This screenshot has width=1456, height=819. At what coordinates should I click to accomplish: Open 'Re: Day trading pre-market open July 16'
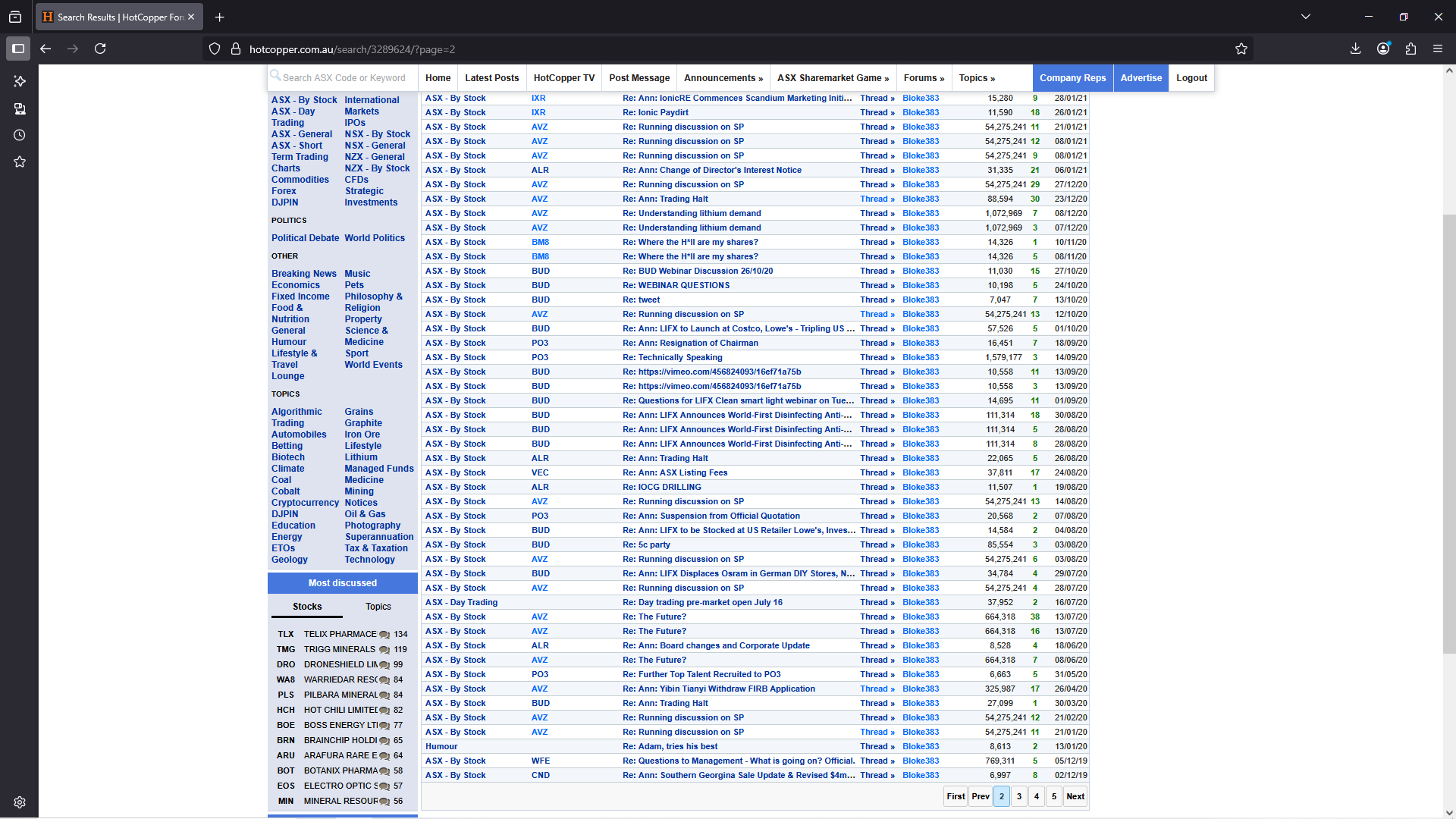click(703, 602)
